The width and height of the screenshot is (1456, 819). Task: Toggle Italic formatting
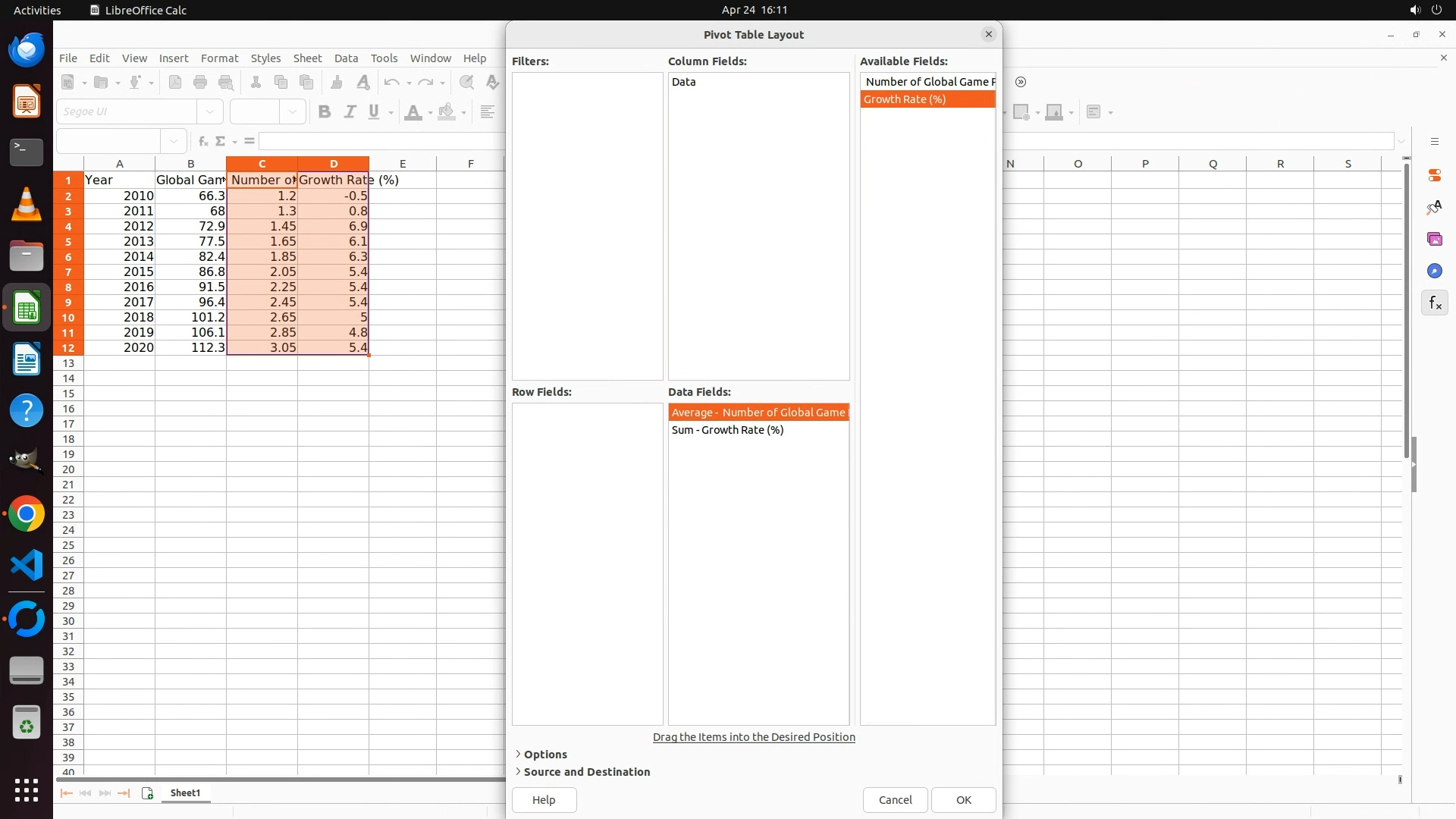point(350,112)
